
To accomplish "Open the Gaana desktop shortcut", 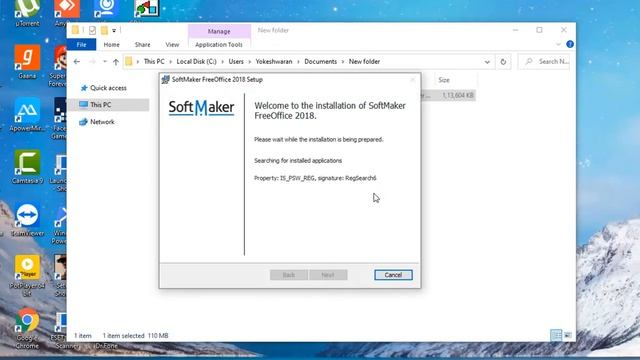I will (27, 62).
